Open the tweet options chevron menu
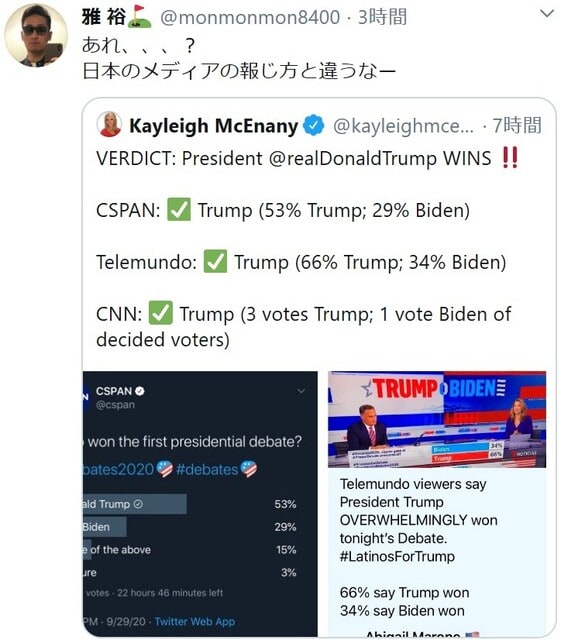This screenshot has height=640, width=561. point(547,13)
